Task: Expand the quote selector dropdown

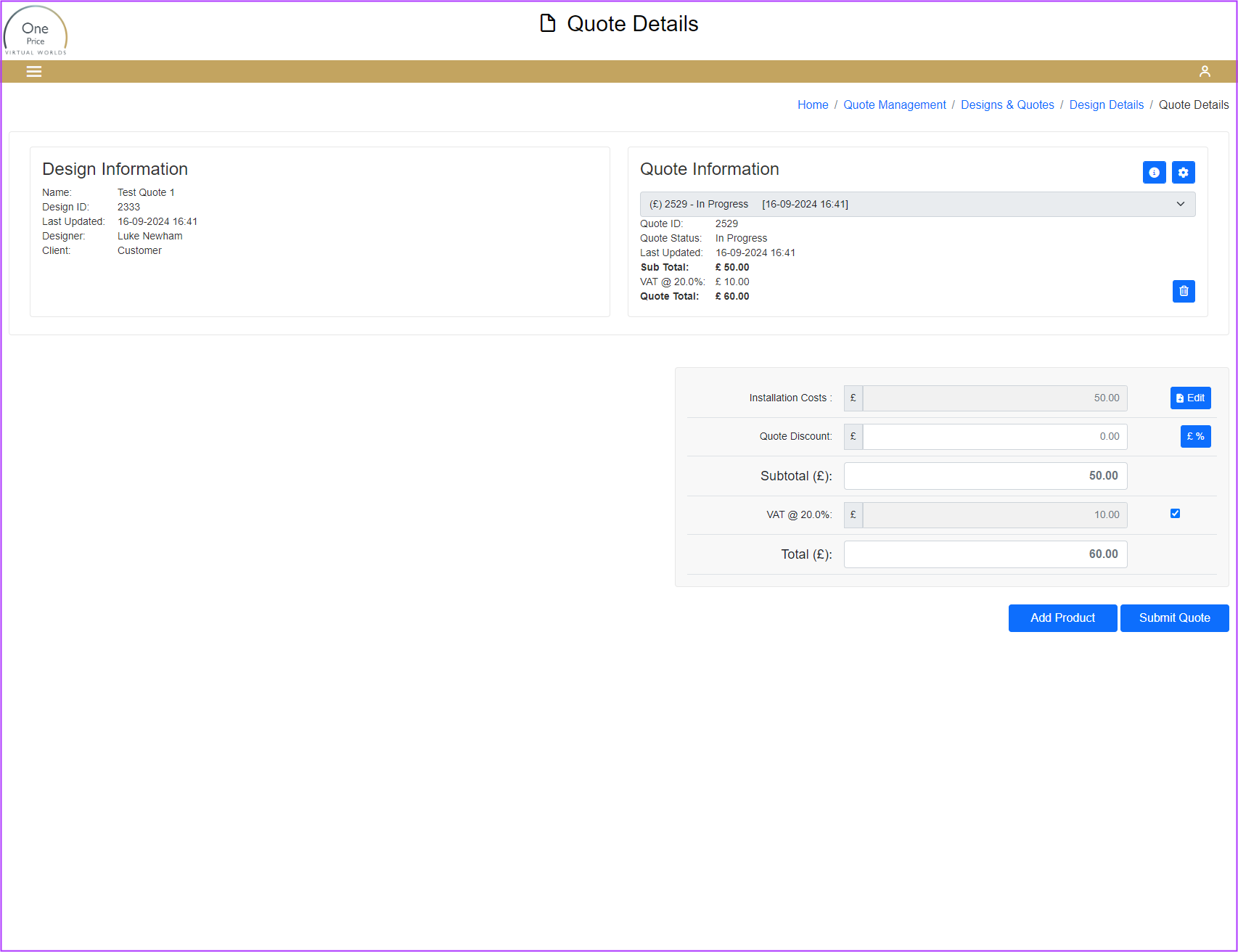Action: [x=917, y=204]
